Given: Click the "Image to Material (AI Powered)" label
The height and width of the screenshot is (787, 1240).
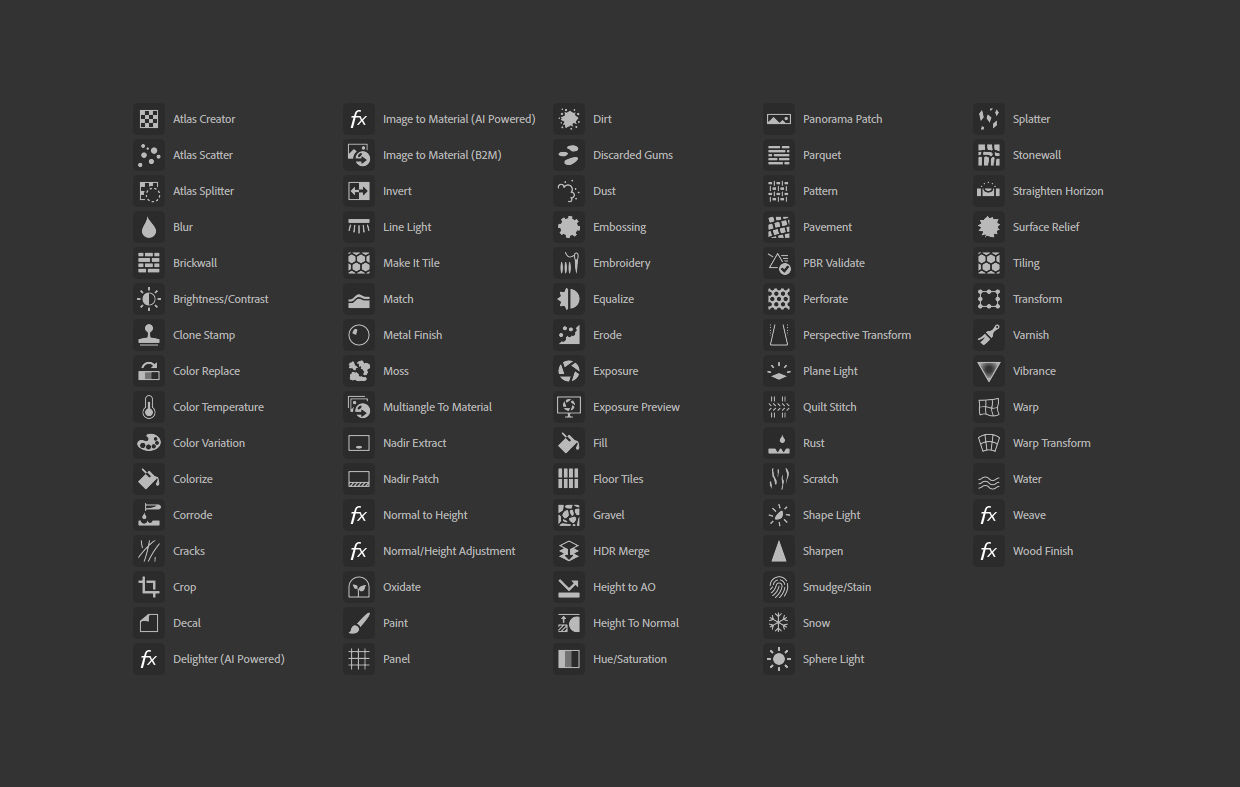Looking at the screenshot, I should click(x=459, y=119).
